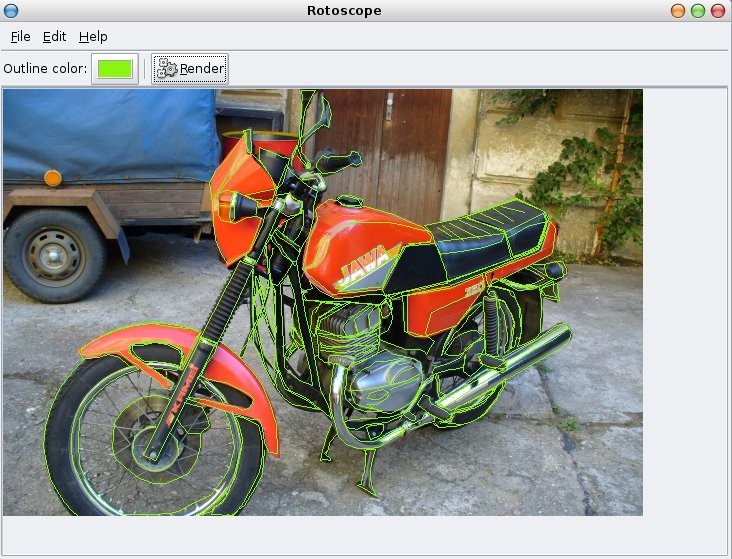Maximize the Rotoscope window
The width and height of the screenshot is (732, 559).
(x=698, y=11)
